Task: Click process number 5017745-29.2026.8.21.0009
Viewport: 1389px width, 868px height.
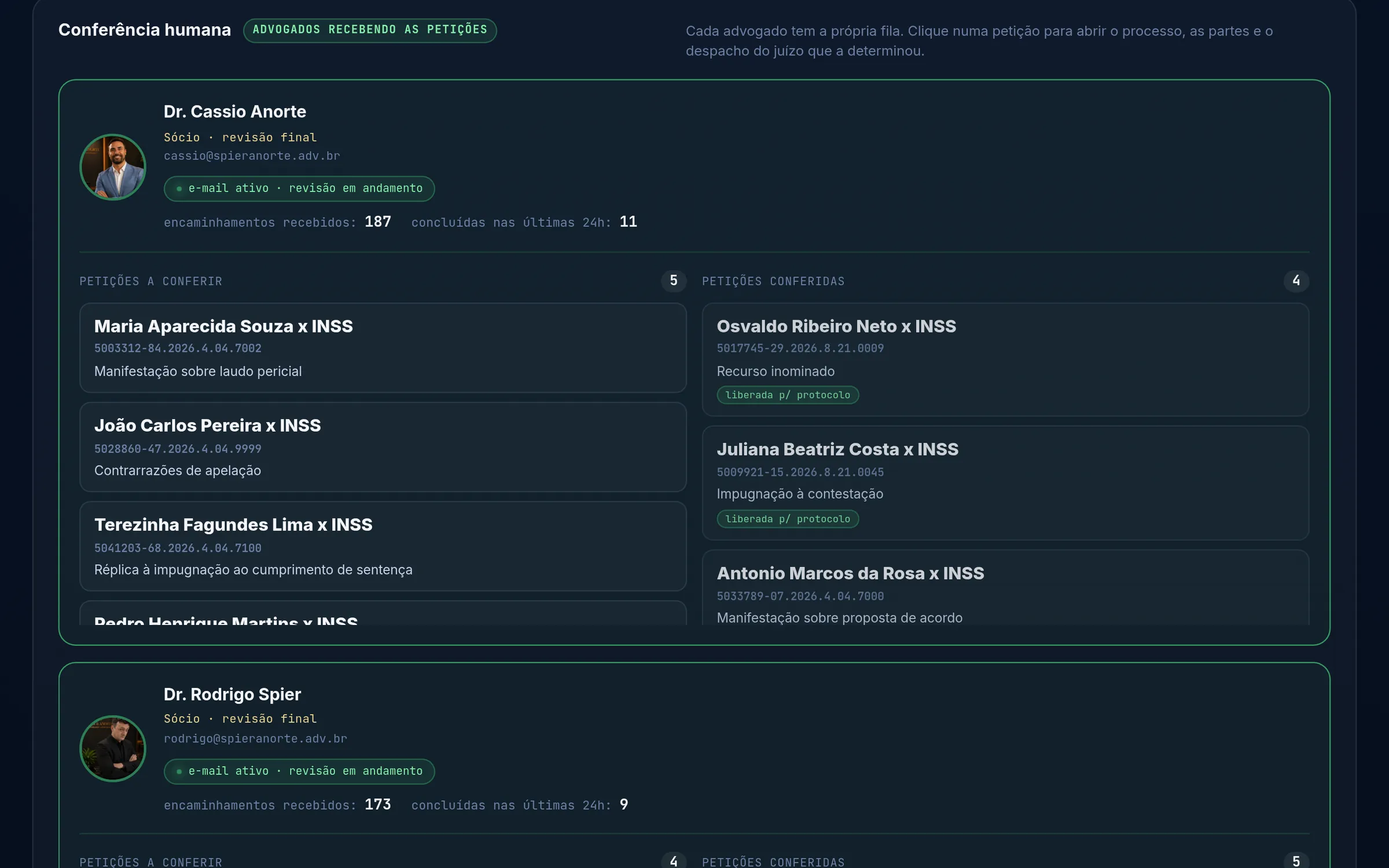Action: (x=800, y=348)
